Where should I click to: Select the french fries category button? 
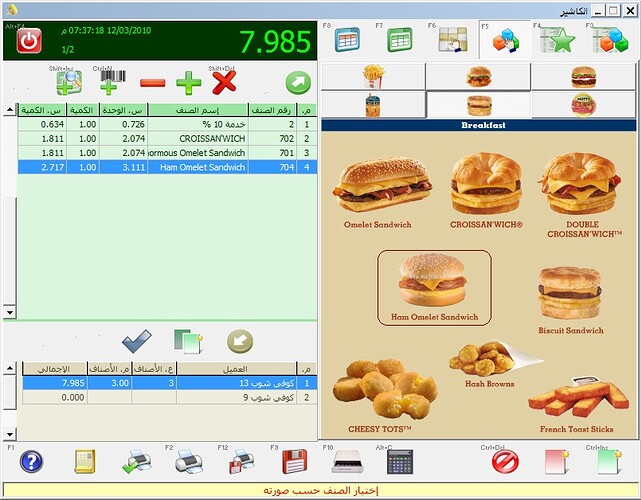[373, 77]
